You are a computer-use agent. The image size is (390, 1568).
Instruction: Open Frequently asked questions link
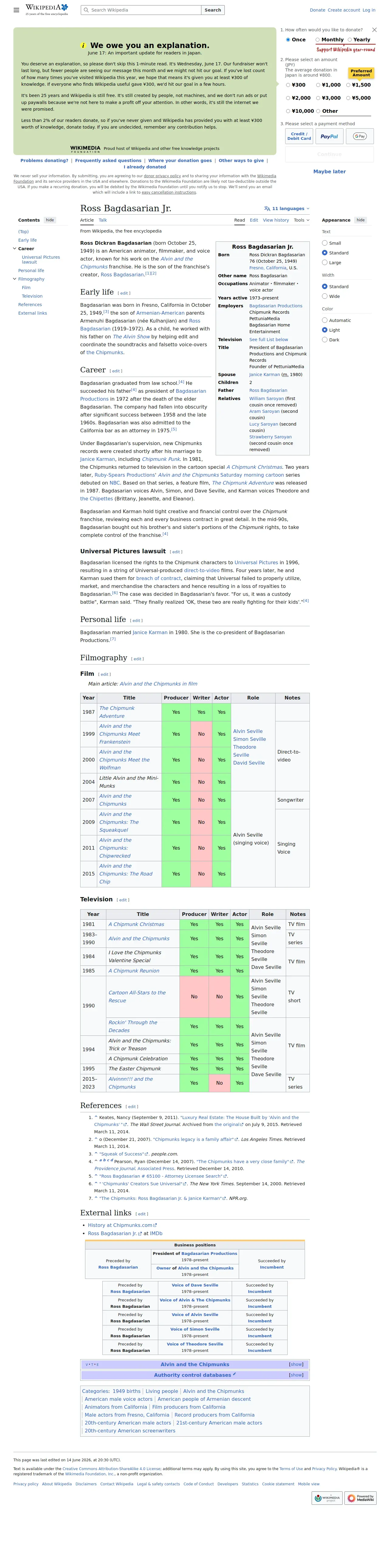pos(108,161)
